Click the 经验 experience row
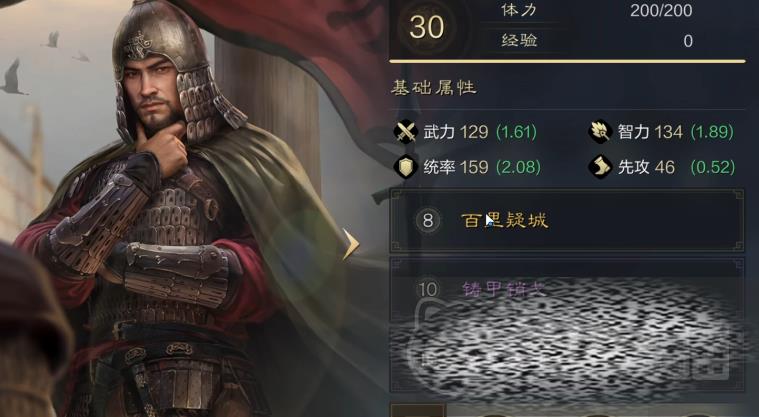This screenshot has width=759, height=417. click(x=596, y=41)
